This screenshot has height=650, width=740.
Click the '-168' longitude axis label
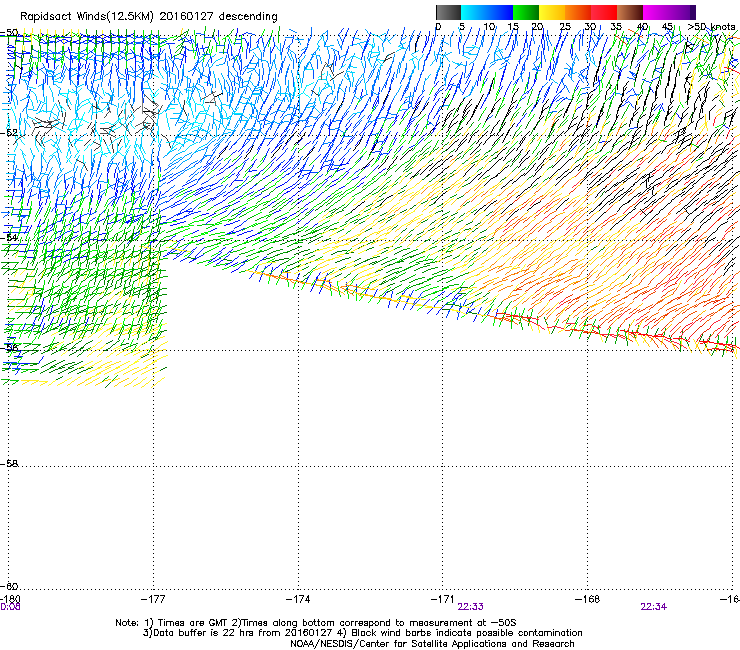(x=588, y=599)
